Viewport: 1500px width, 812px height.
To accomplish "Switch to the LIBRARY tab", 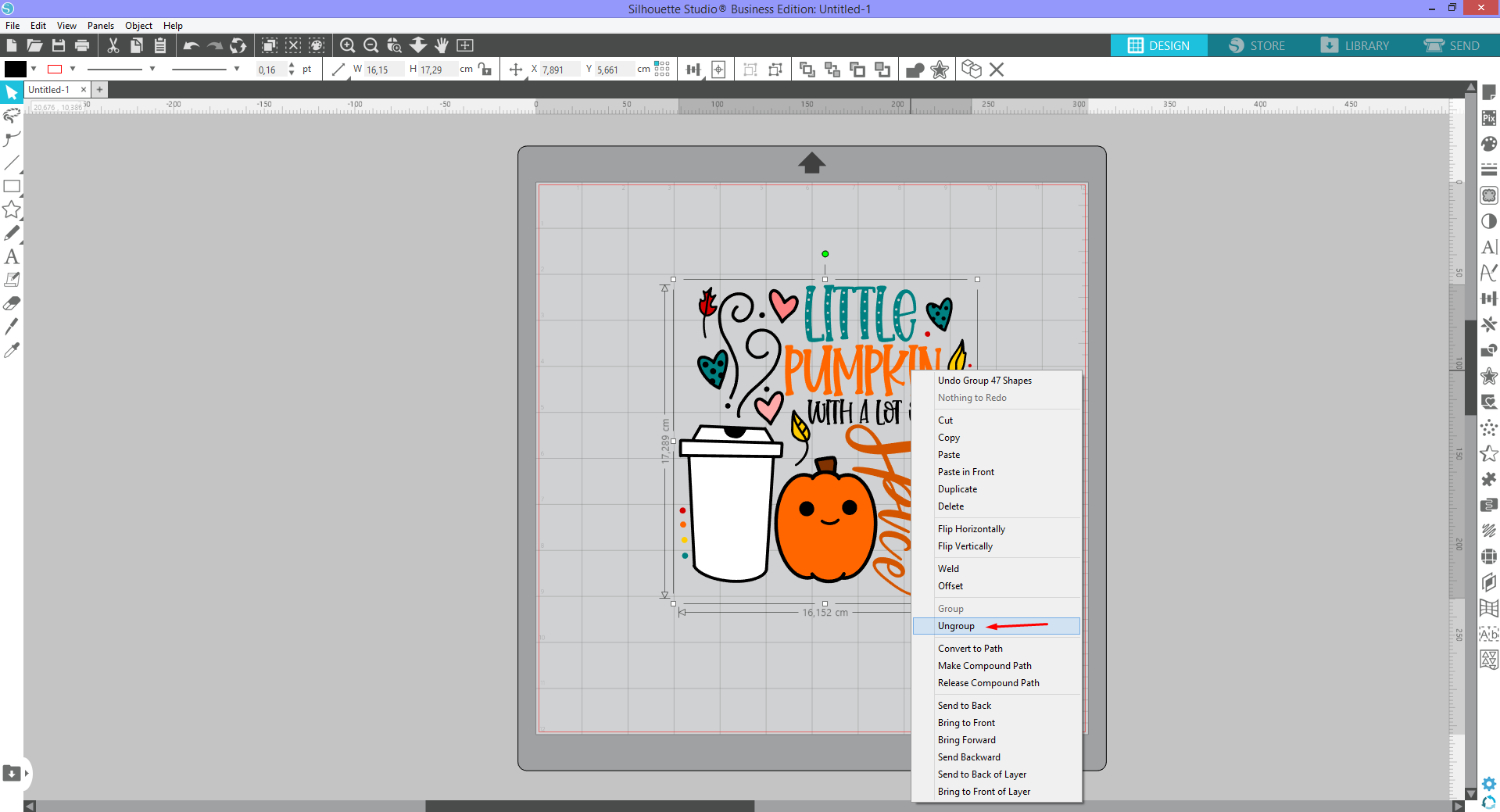I will [1354, 46].
